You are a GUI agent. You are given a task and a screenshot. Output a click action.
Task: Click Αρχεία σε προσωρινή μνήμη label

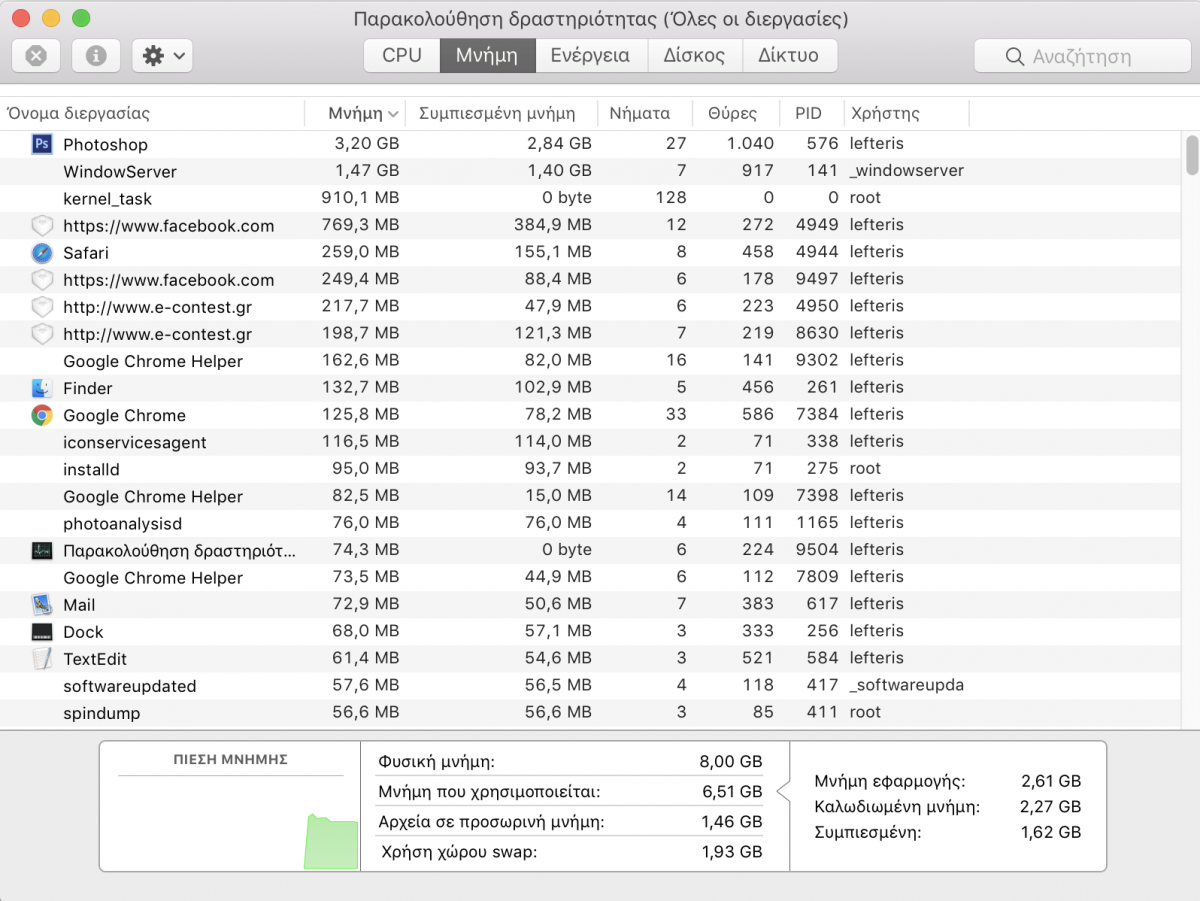(491, 822)
